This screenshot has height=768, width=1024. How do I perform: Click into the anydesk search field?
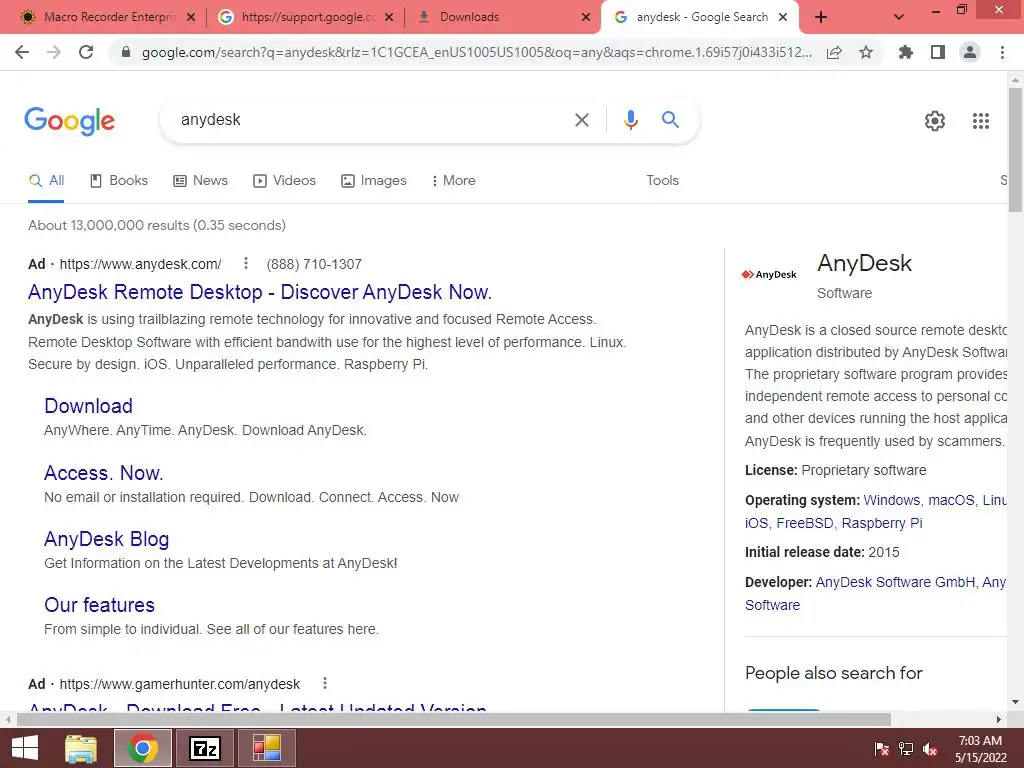point(366,120)
